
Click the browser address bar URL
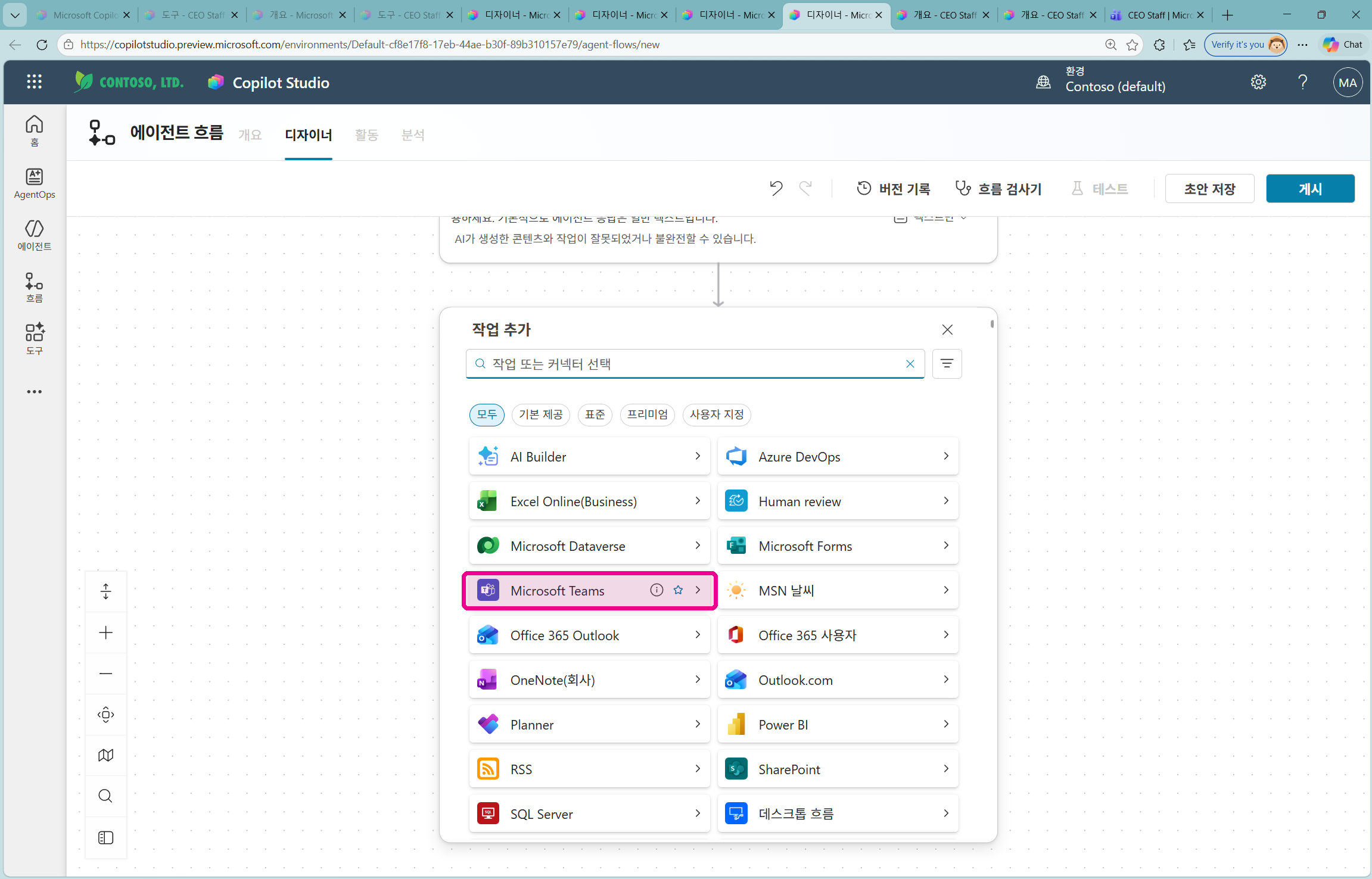point(369,45)
